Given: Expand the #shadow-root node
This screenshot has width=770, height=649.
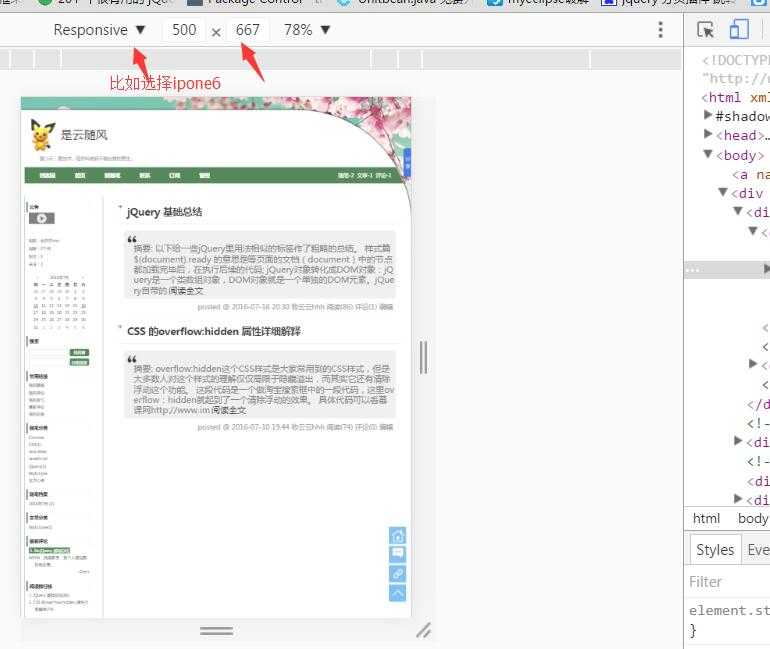Looking at the screenshot, I should (x=708, y=115).
